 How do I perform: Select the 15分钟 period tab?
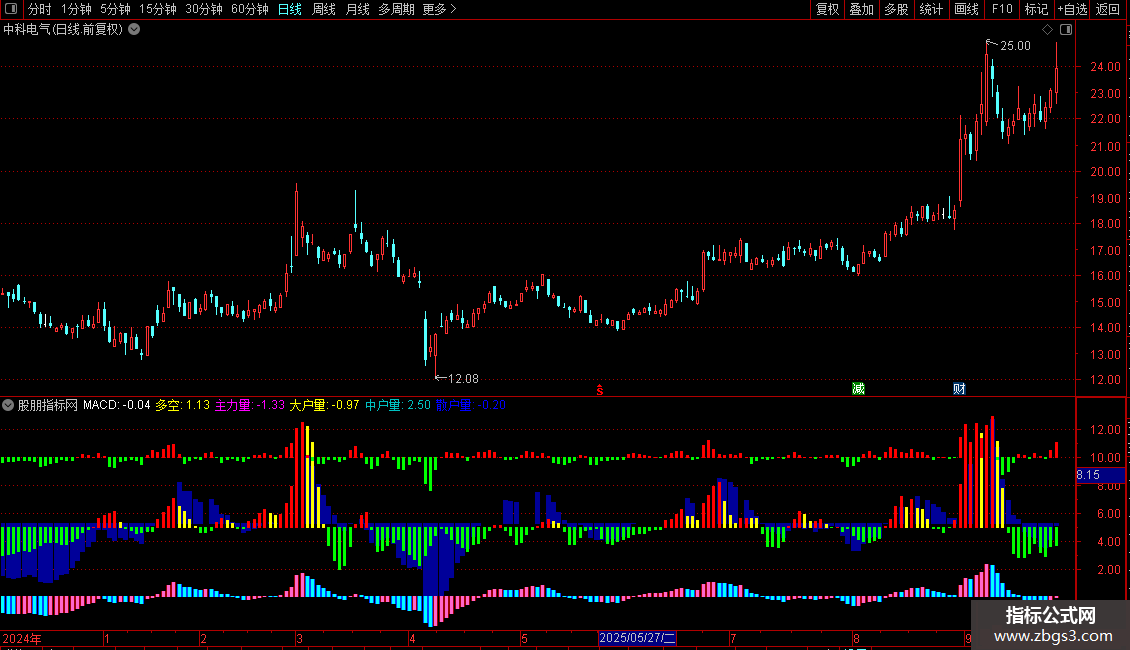158,9
